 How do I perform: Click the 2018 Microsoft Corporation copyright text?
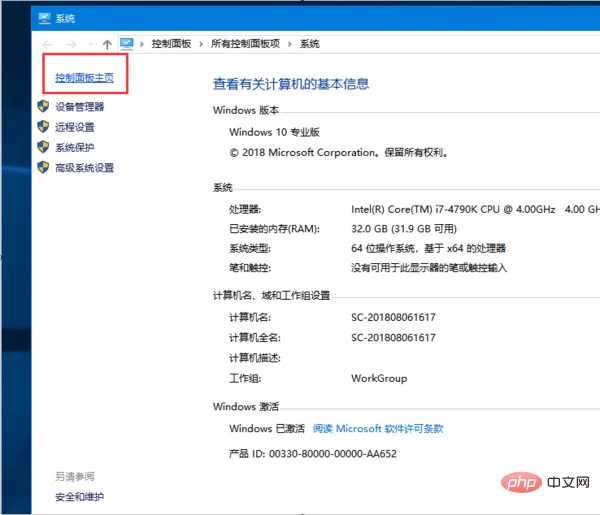pos(339,153)
